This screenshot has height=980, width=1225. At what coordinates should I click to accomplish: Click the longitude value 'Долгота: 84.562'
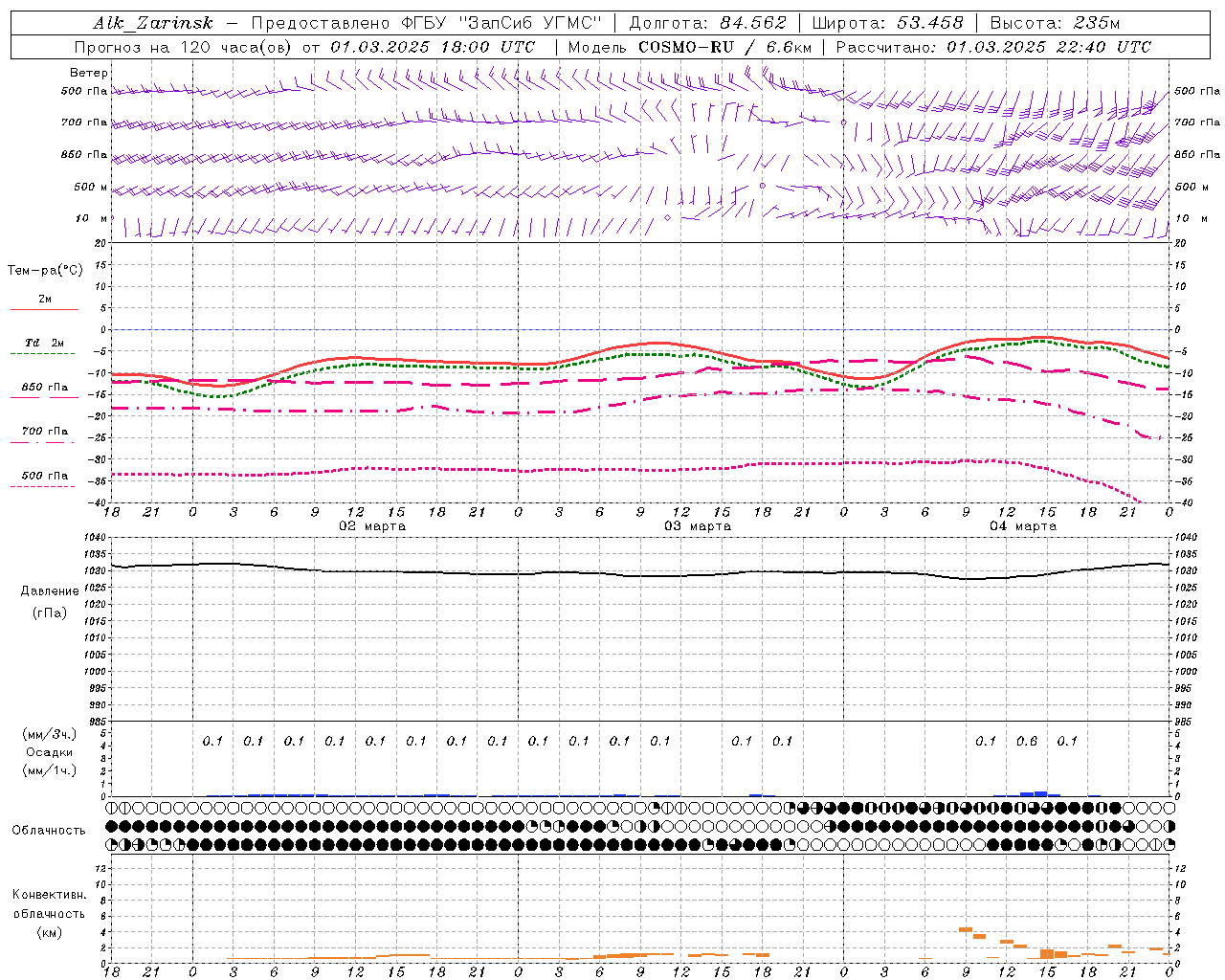point(707,23)
